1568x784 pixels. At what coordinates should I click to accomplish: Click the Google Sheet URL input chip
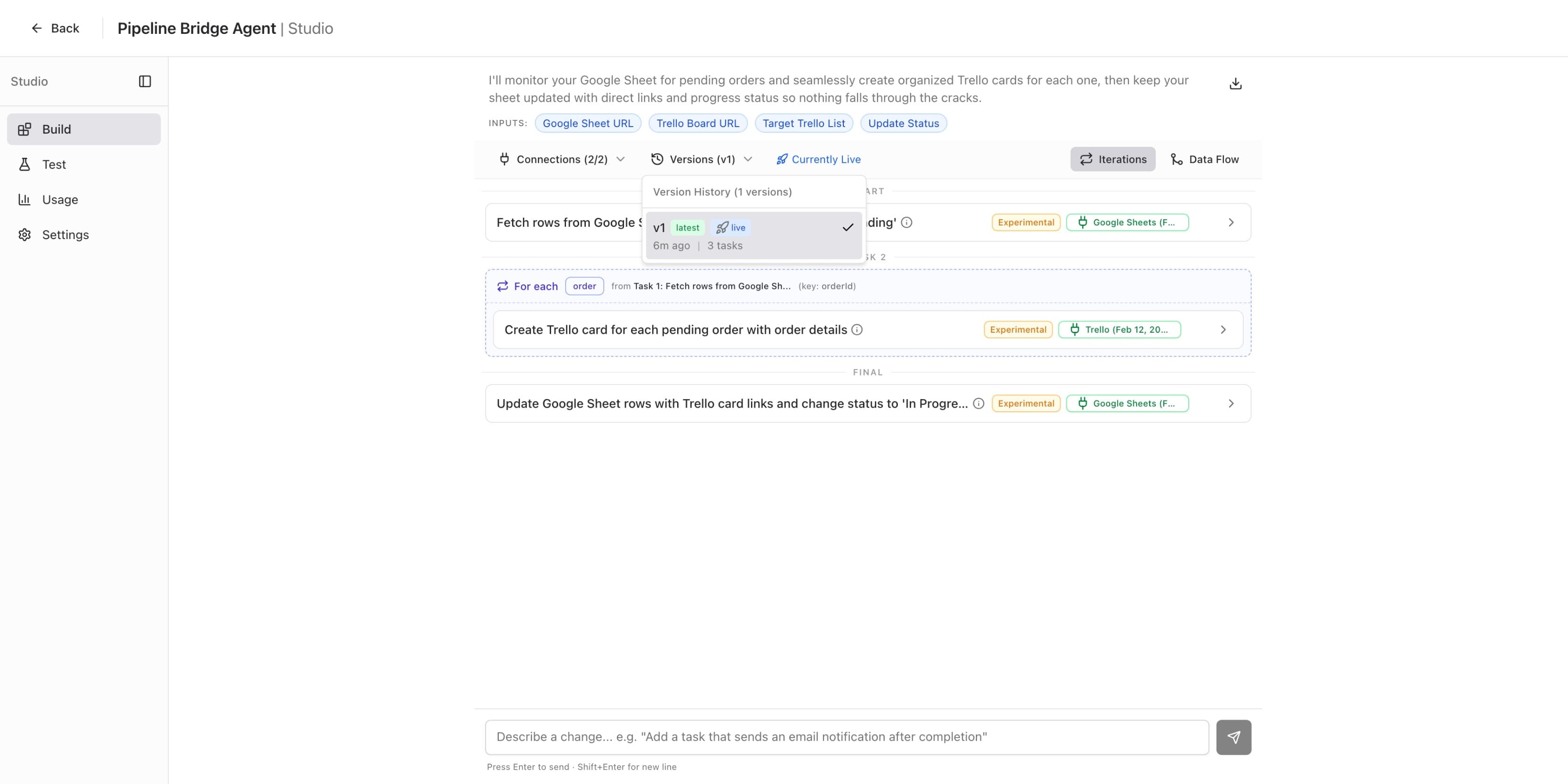[587, 123]
